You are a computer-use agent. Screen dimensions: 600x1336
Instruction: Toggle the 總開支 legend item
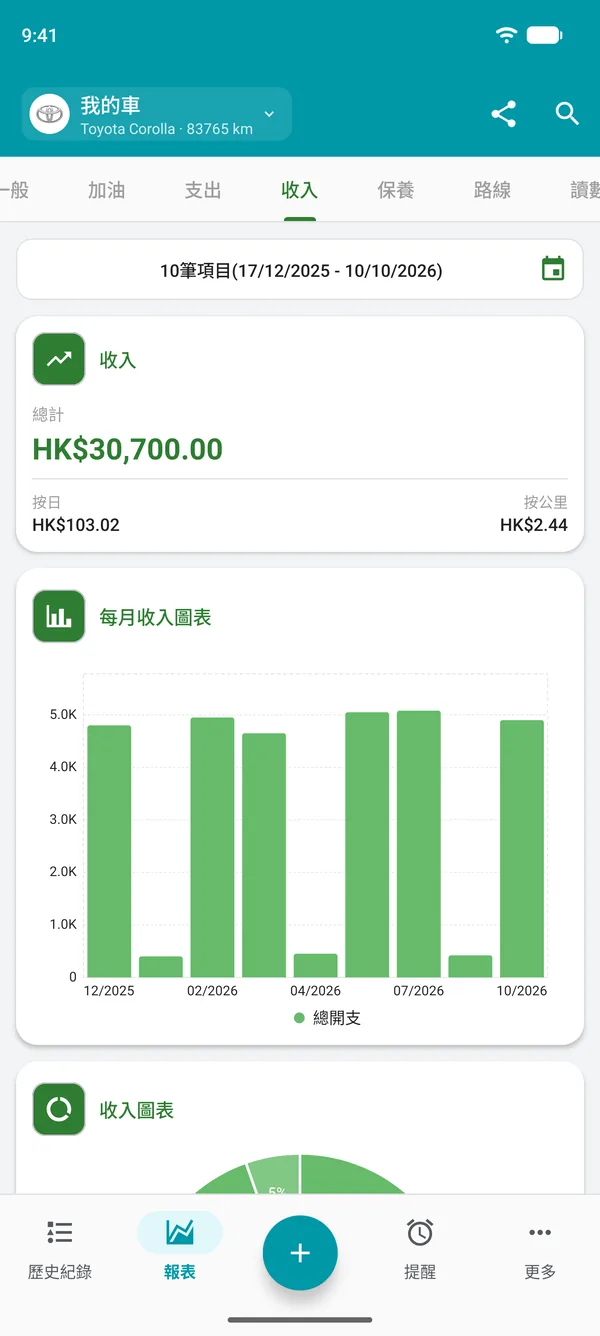pos(327,1018)
